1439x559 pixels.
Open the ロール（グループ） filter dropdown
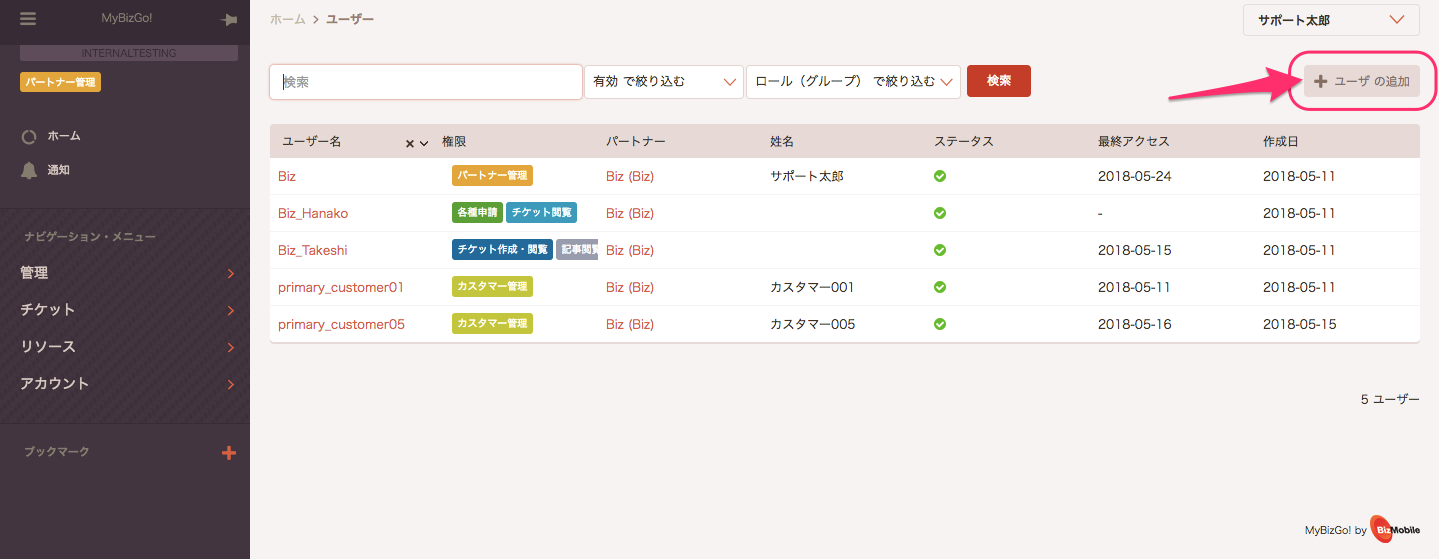tap(853, 82)
